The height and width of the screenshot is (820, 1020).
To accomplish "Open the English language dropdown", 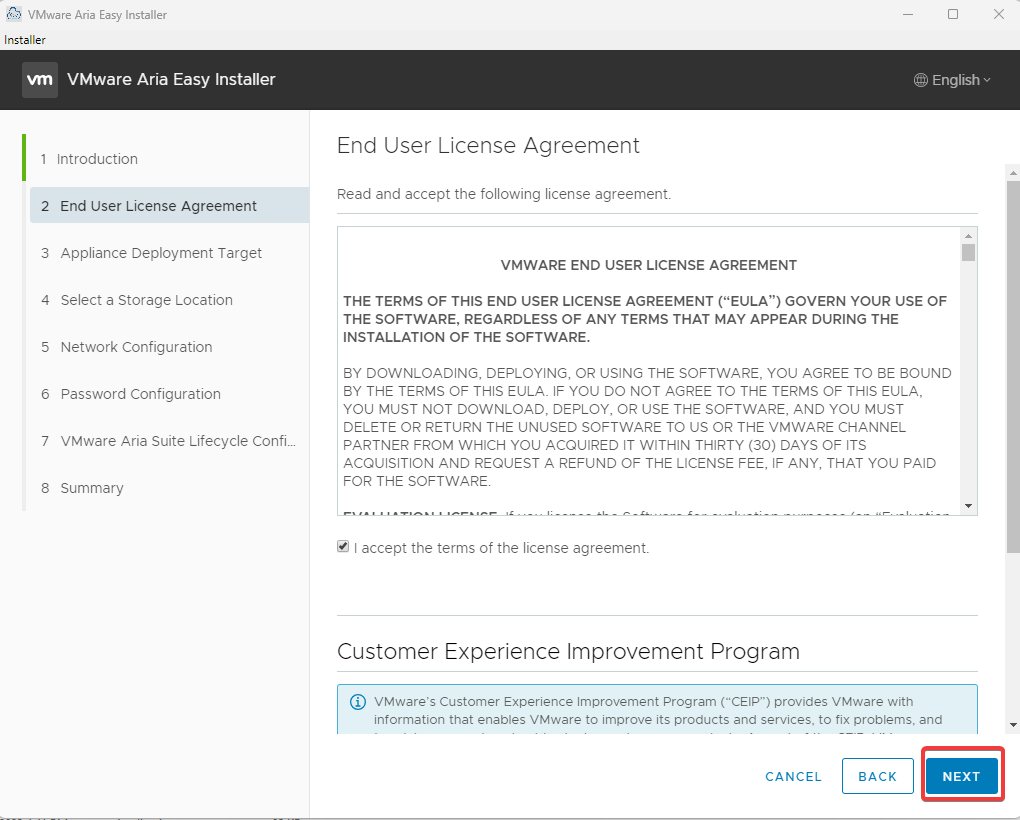I will coord(952,80).
